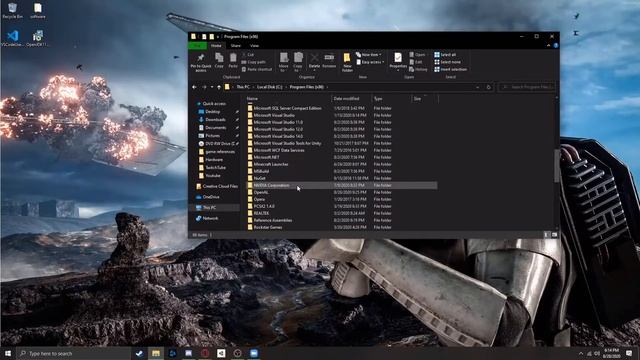The image size is (640, 360).
Task: Switch to the Home ribbon tab
Action: [216, 46]
